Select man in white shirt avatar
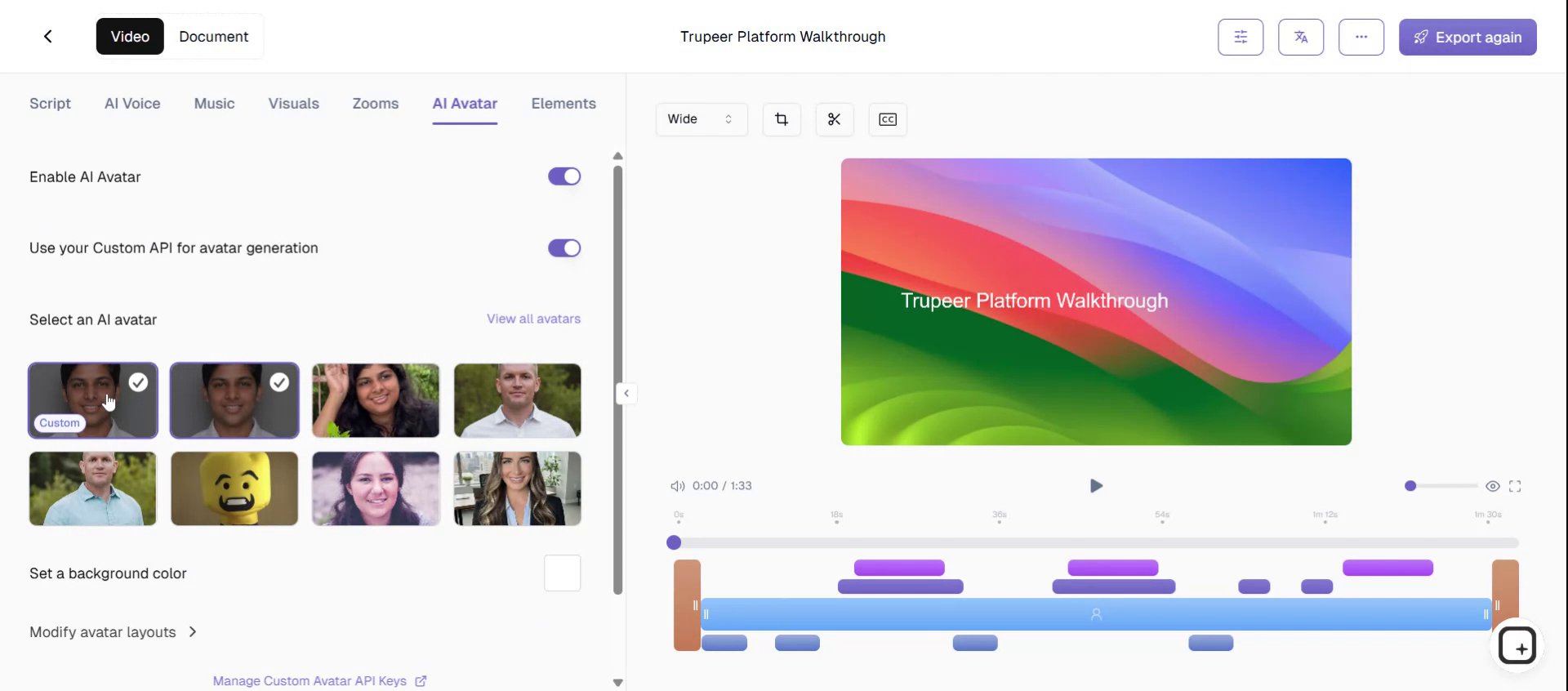This screenshot has height=691, width=1568. pos(518,400)
